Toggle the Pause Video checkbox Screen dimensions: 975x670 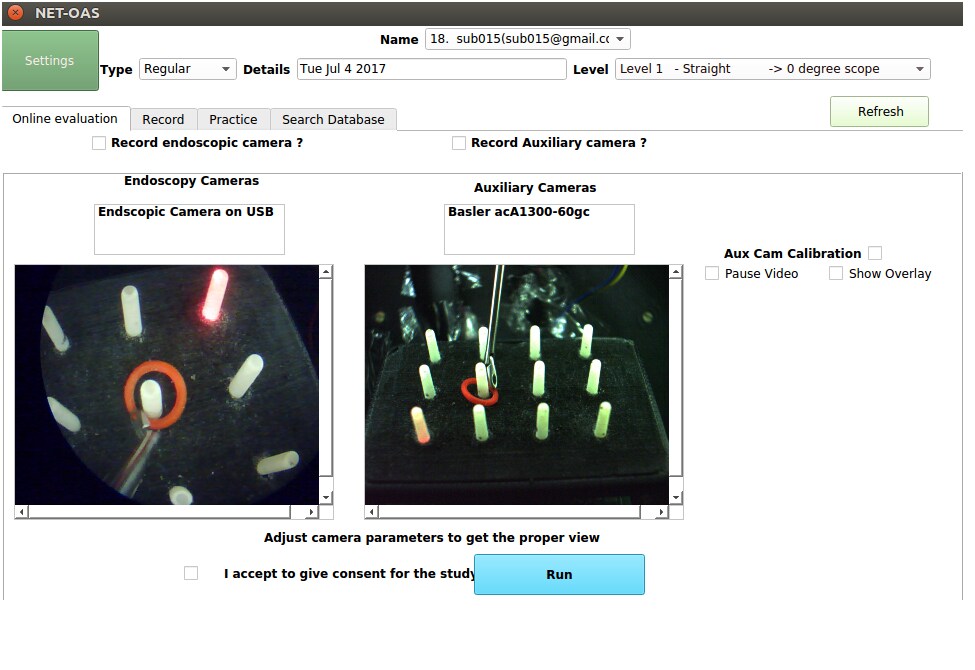point(712,273)
